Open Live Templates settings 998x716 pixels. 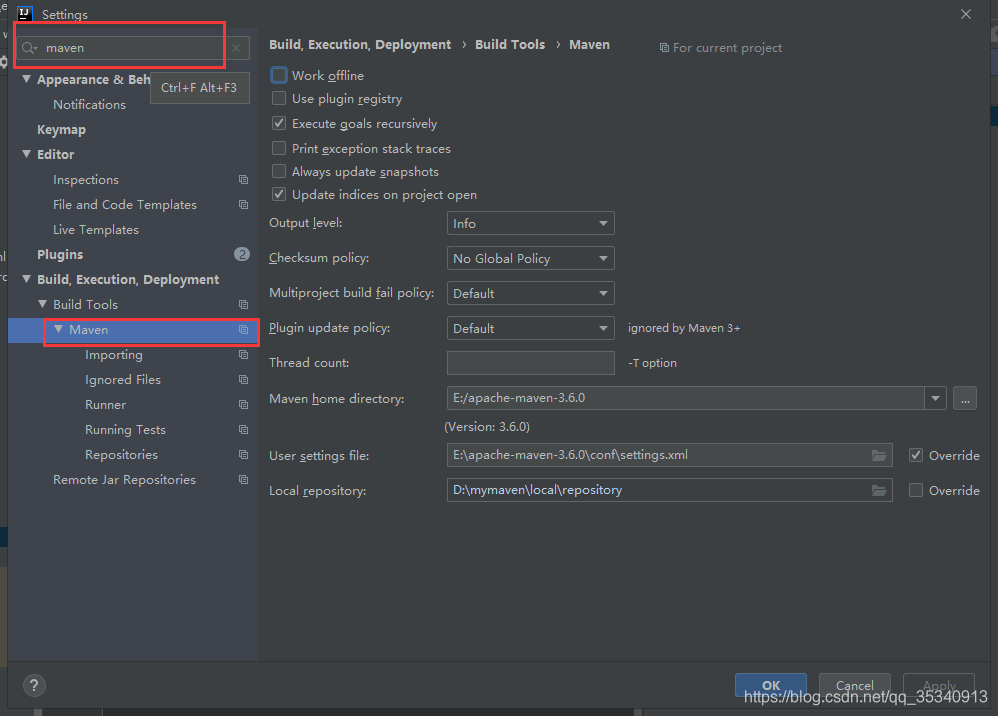[x=95, y=229]
